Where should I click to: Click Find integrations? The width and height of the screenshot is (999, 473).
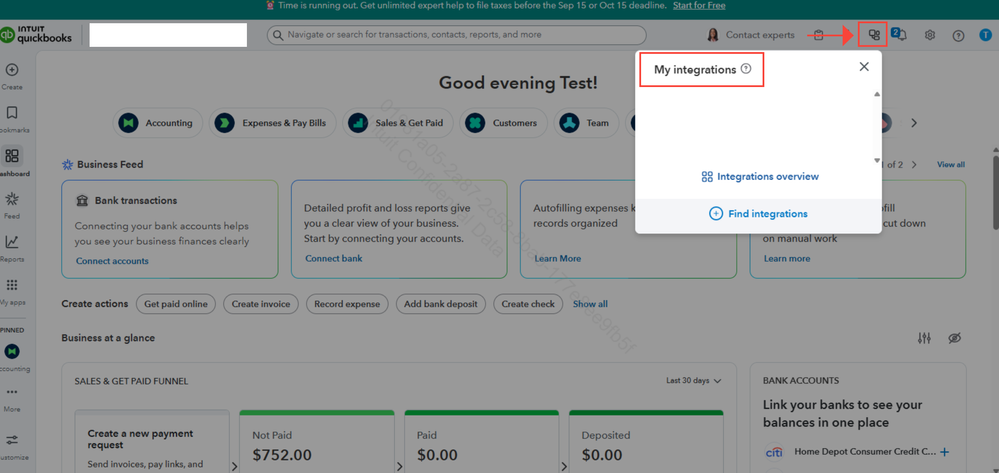coord(758,214)
